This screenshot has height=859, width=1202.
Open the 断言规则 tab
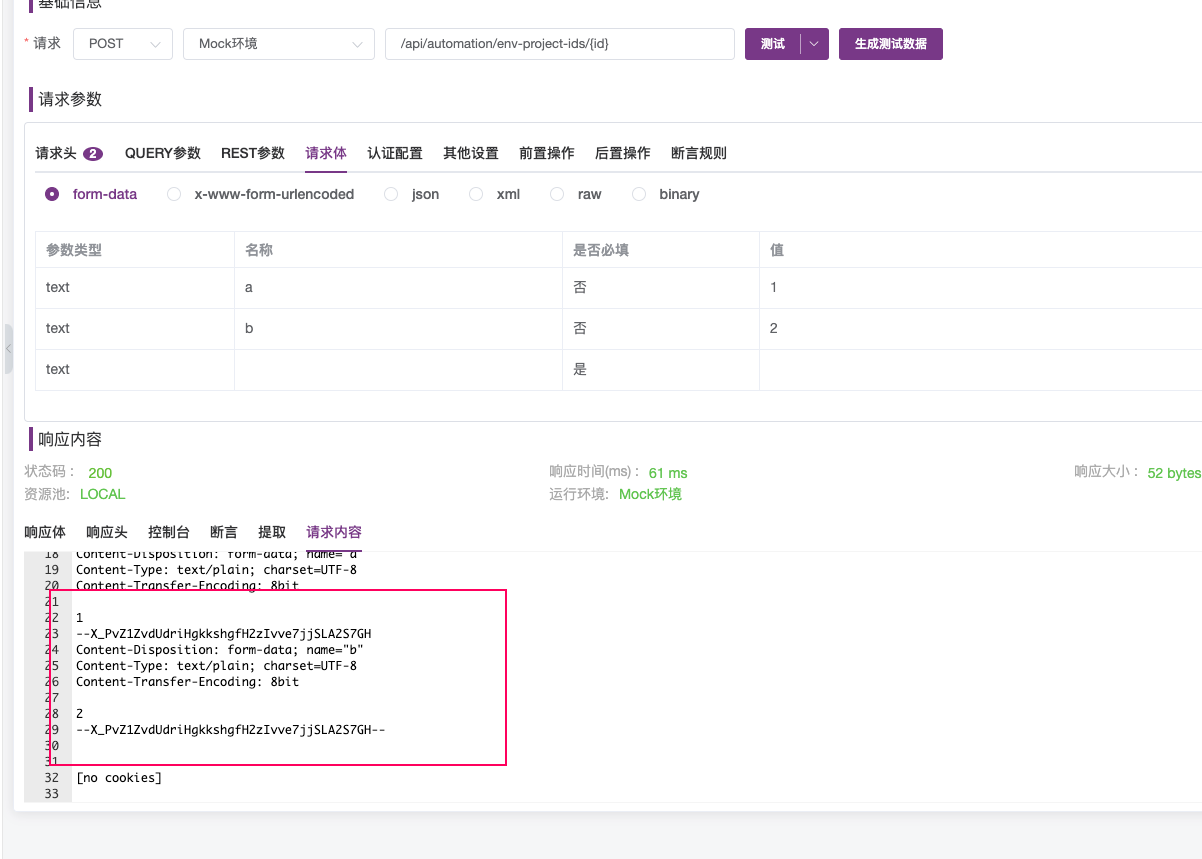(x=698, y=153)
